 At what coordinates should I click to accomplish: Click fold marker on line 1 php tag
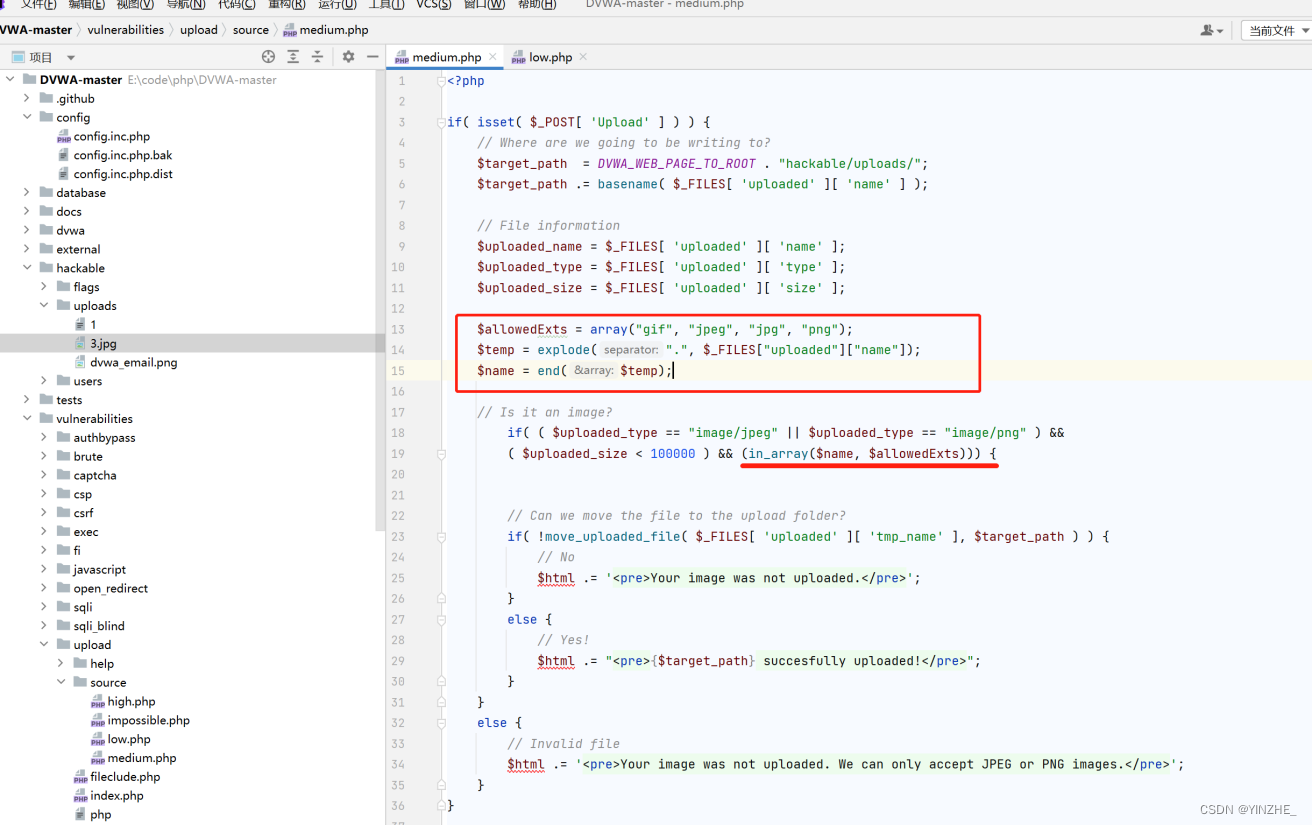click(441, 81)
